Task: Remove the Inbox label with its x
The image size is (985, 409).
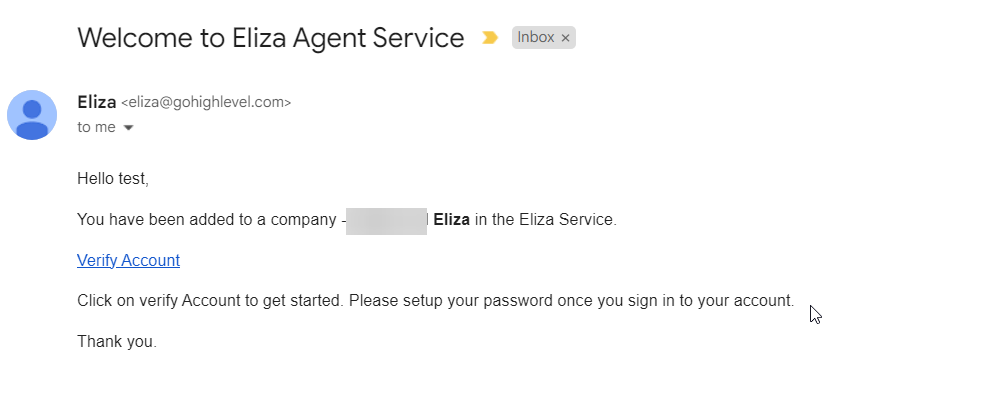Action: pyautogui.click(x=565, y=38)
